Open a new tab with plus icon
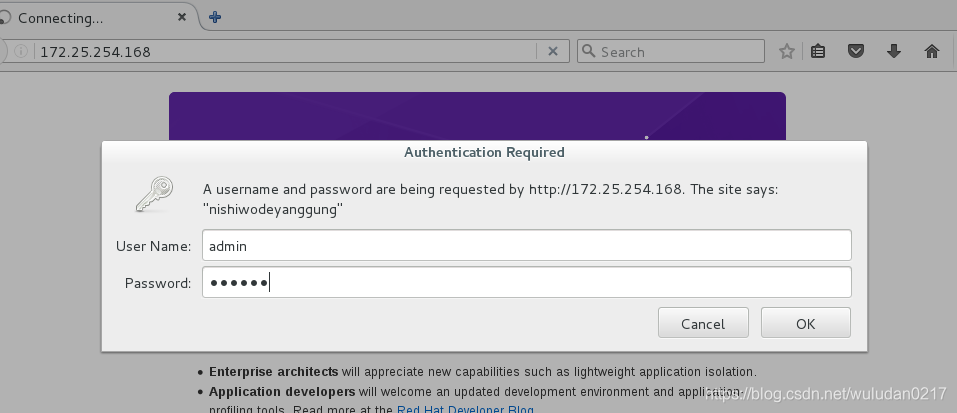957x413 pixels. click(x=214, y=18)
